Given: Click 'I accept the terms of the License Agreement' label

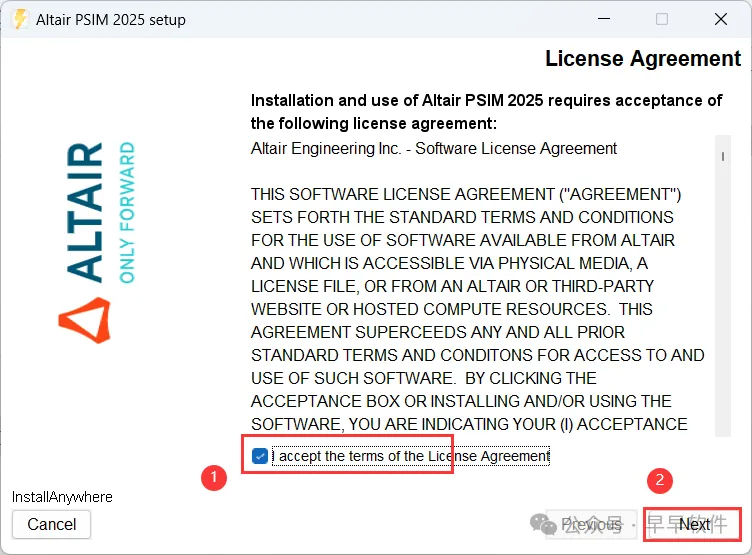Looking at the screenshot, I should click(x=411, y=456).
